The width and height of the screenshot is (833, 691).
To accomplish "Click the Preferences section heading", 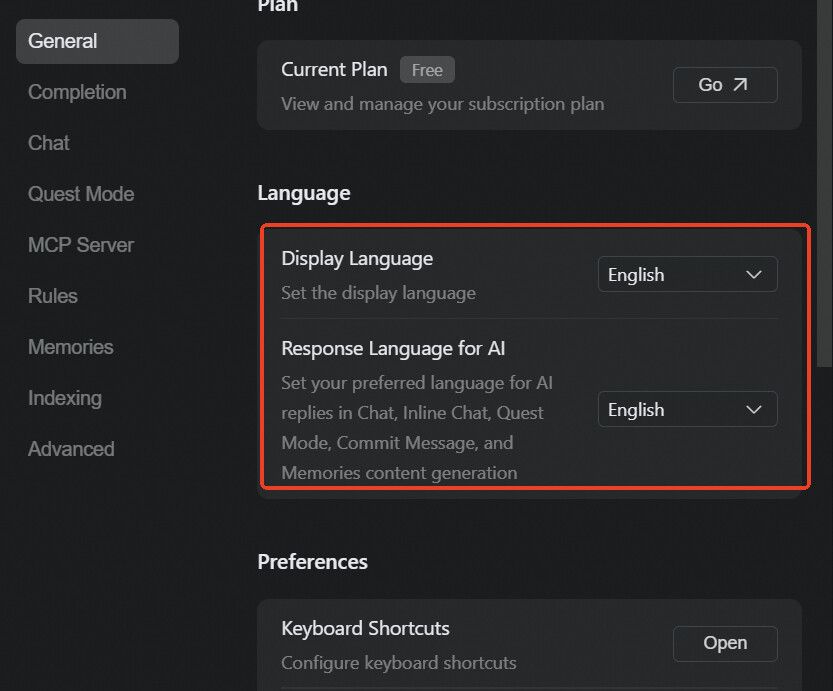I will 312,562.
